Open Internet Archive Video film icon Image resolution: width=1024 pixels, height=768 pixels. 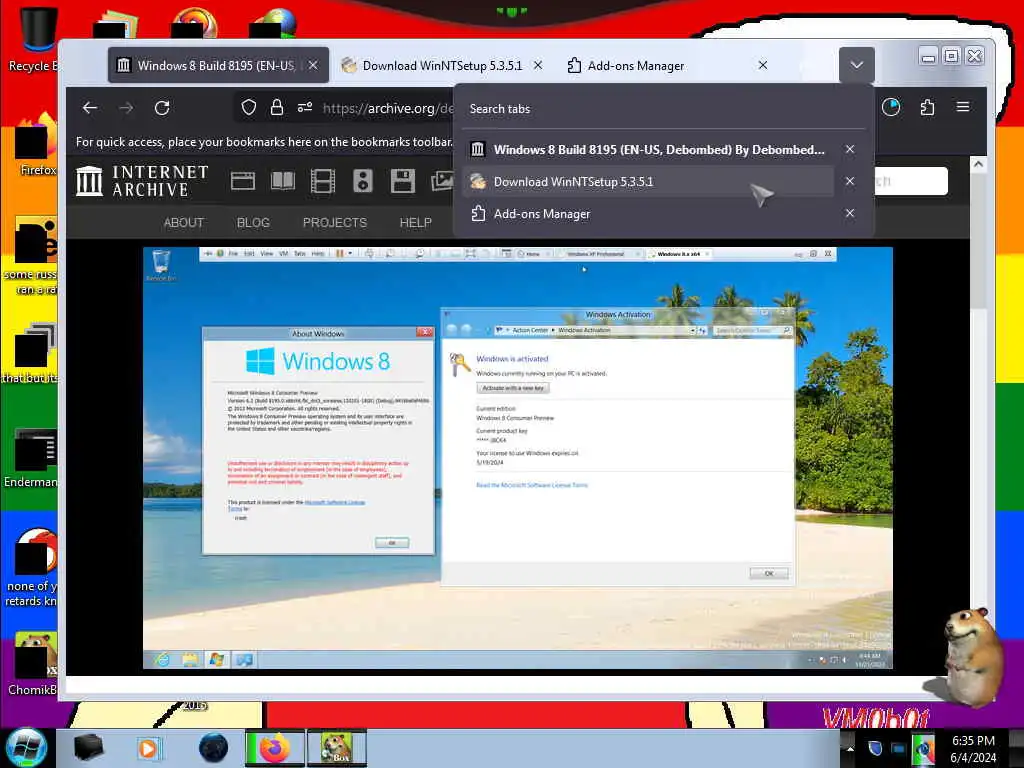click(323, 181)
